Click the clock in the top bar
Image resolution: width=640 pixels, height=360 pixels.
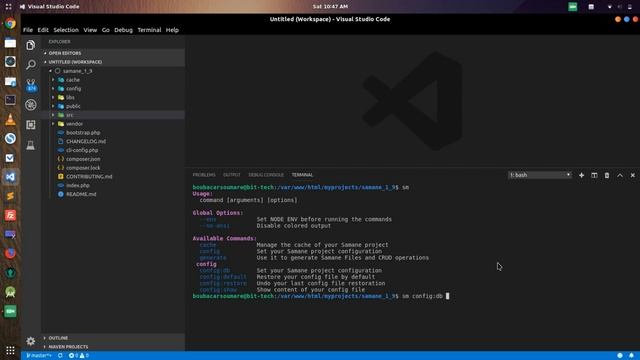330,7
